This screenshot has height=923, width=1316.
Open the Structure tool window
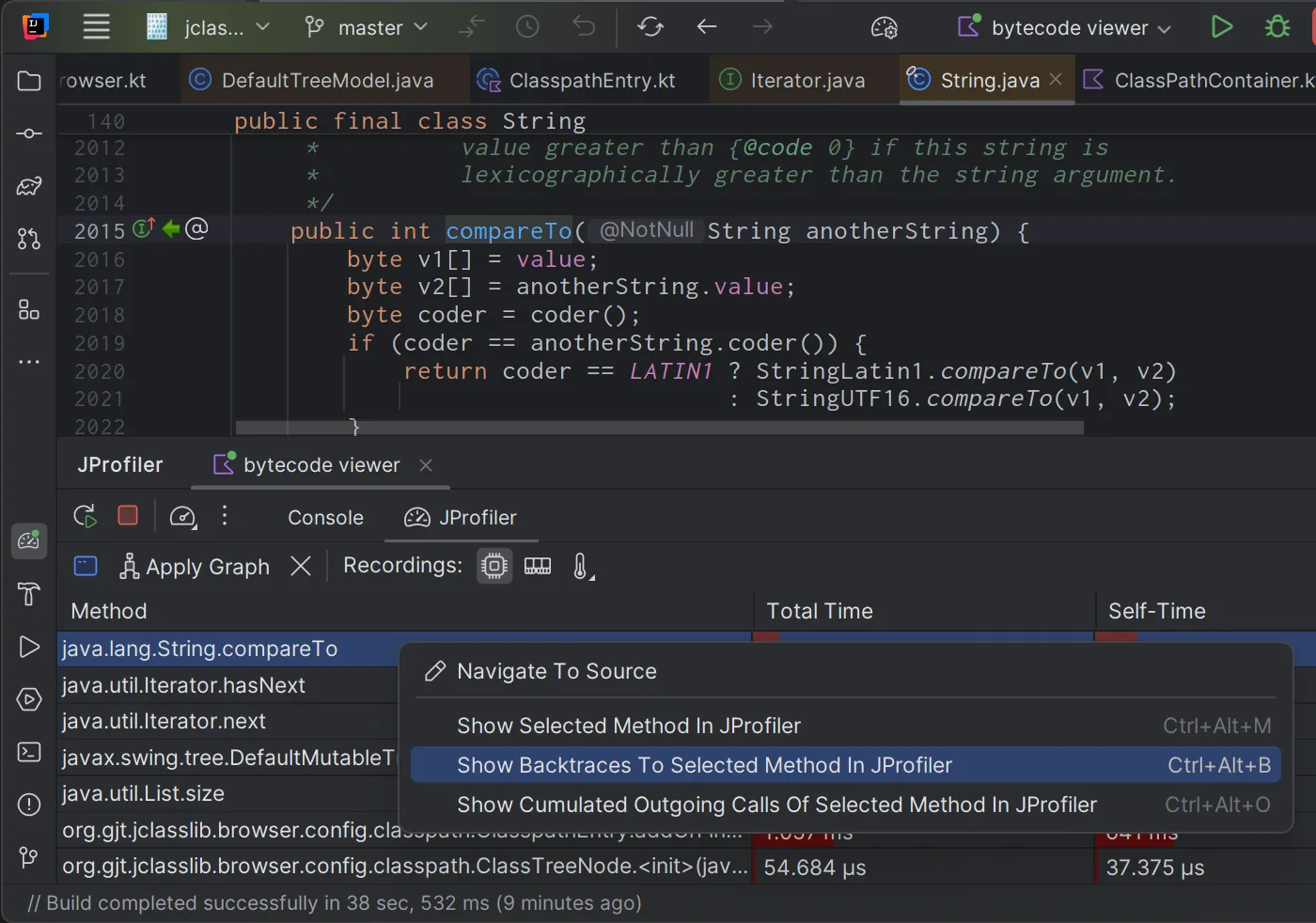pos(29,310)
